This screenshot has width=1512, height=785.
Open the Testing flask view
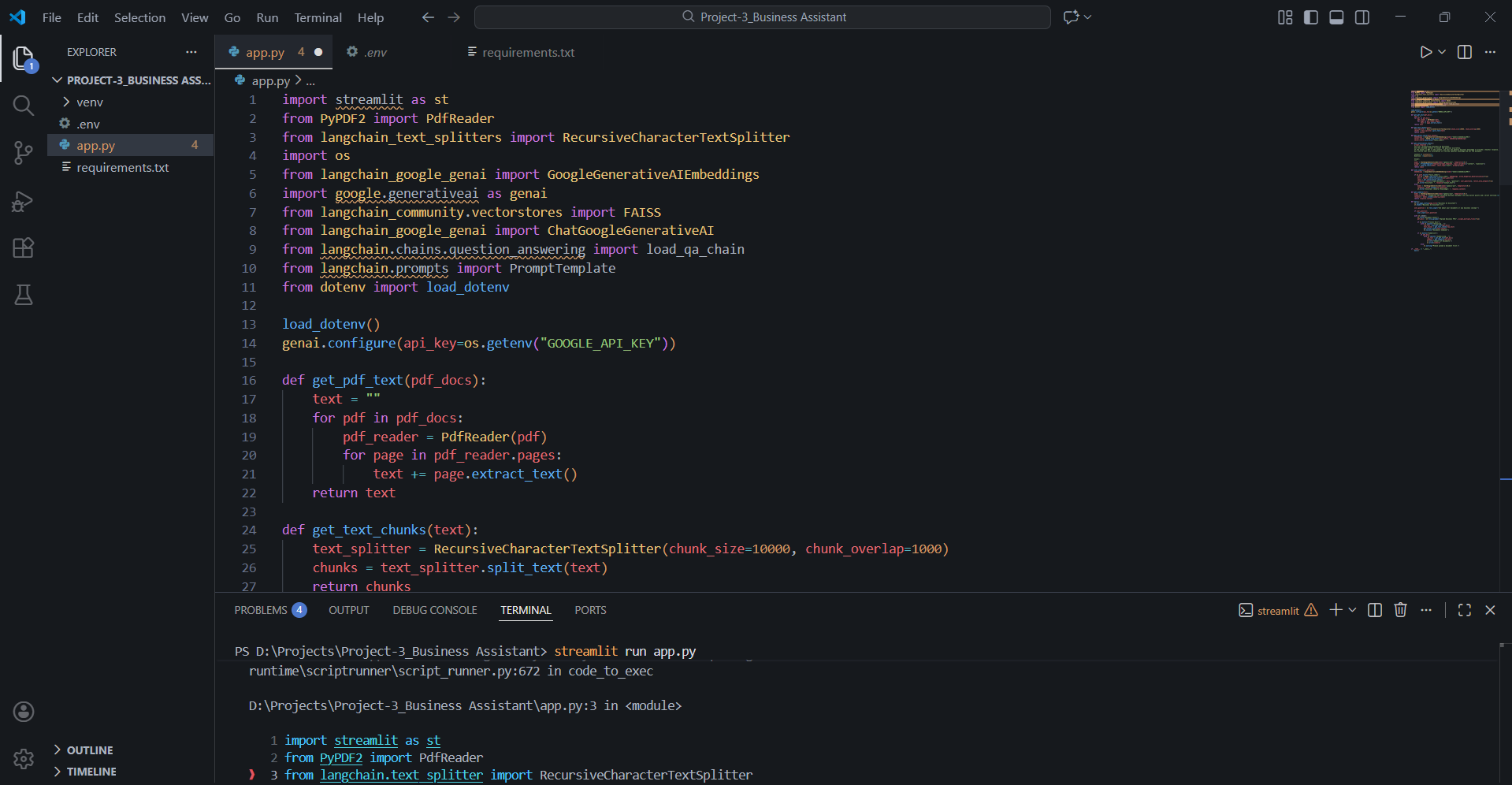[x=24, y=295]
